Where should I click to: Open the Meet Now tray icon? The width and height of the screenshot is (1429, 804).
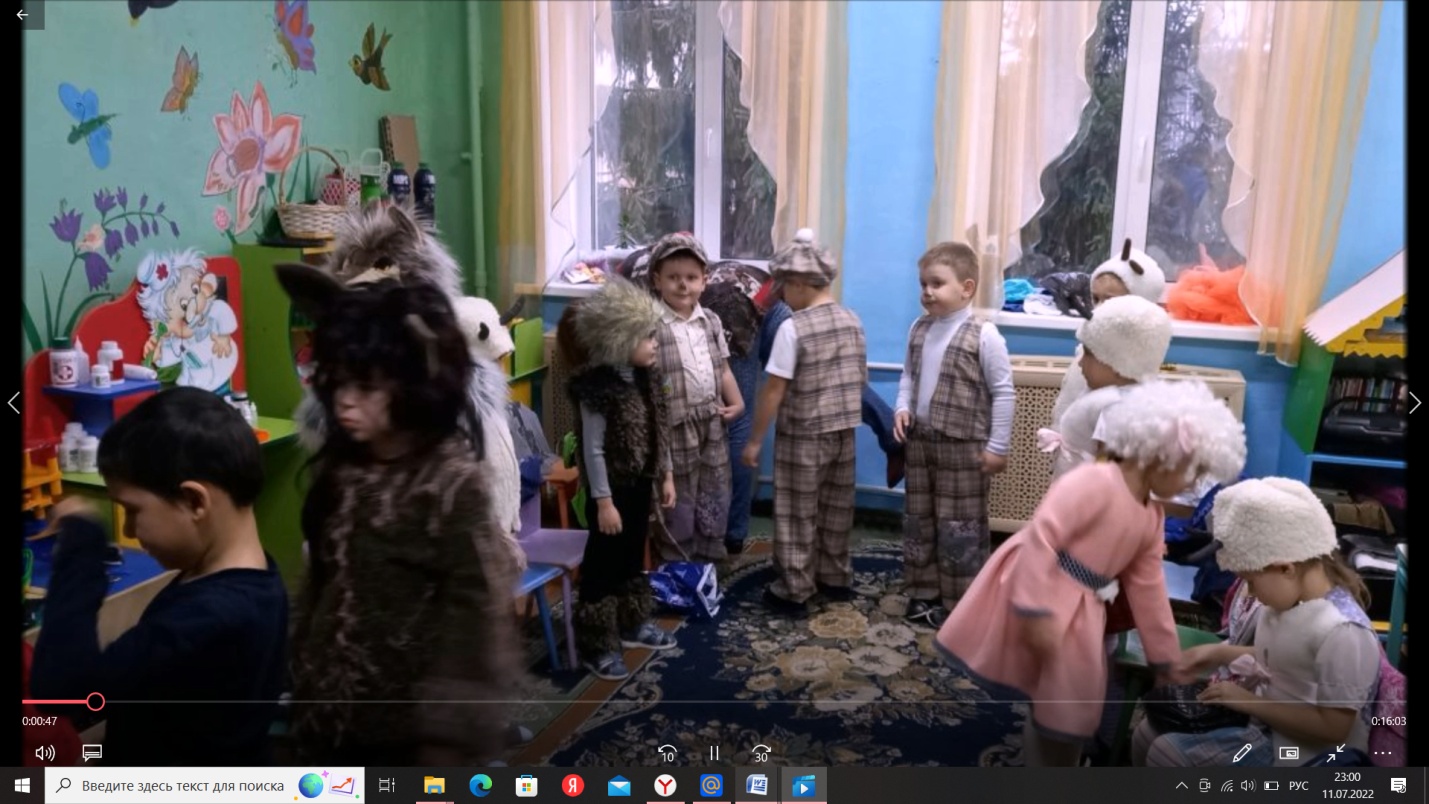pyautogui.click(x=1204, y=786)
